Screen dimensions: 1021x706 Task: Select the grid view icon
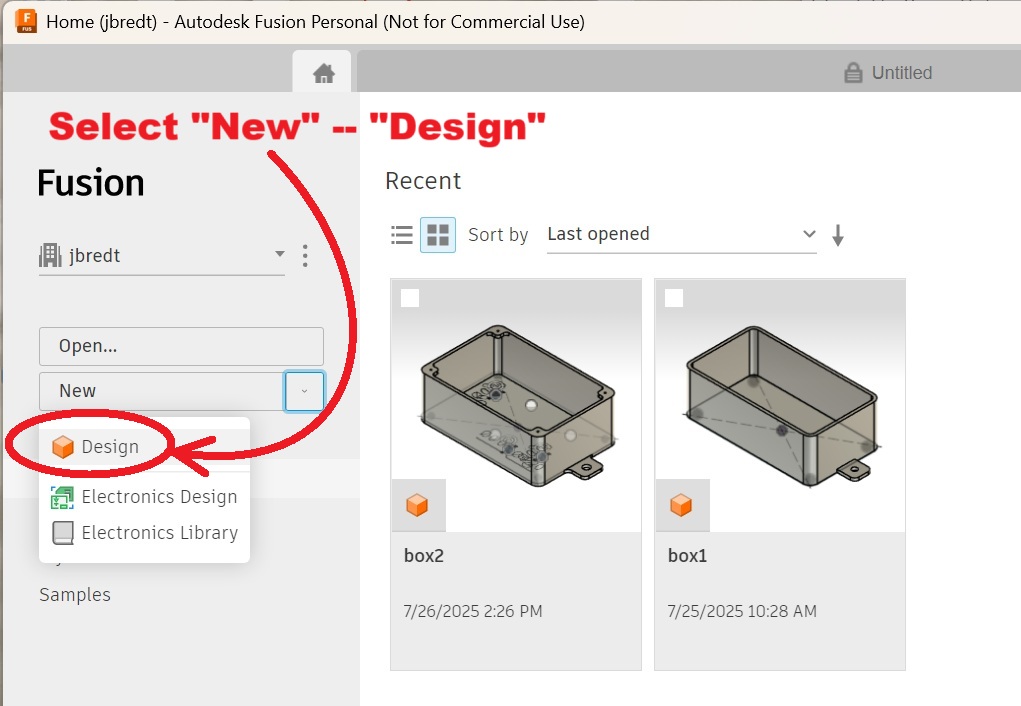(x=438, y=235)
